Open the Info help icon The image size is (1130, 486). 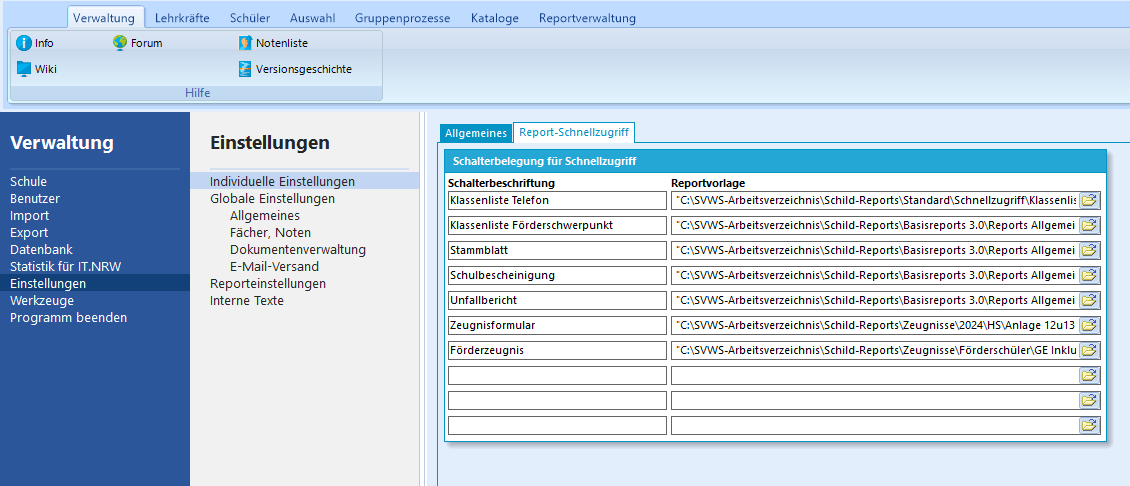point(24,43)
